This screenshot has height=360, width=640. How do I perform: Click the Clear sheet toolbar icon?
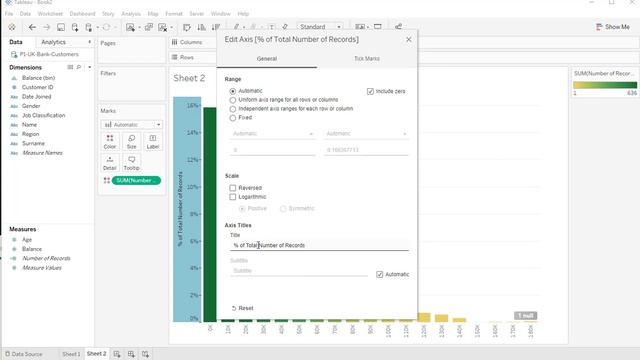[x=162, y=27]
